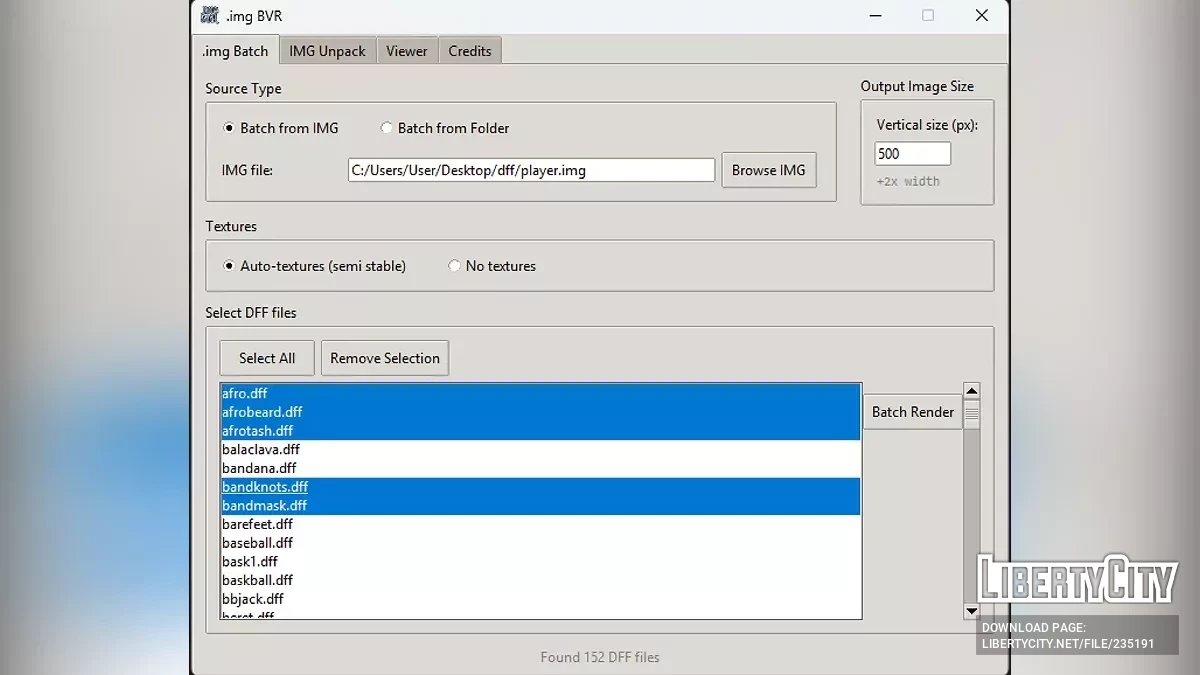This screenshot has height=675, width=1200.
Task: Click the scrollbar up arrow in file list
Action: pos(971,390)
